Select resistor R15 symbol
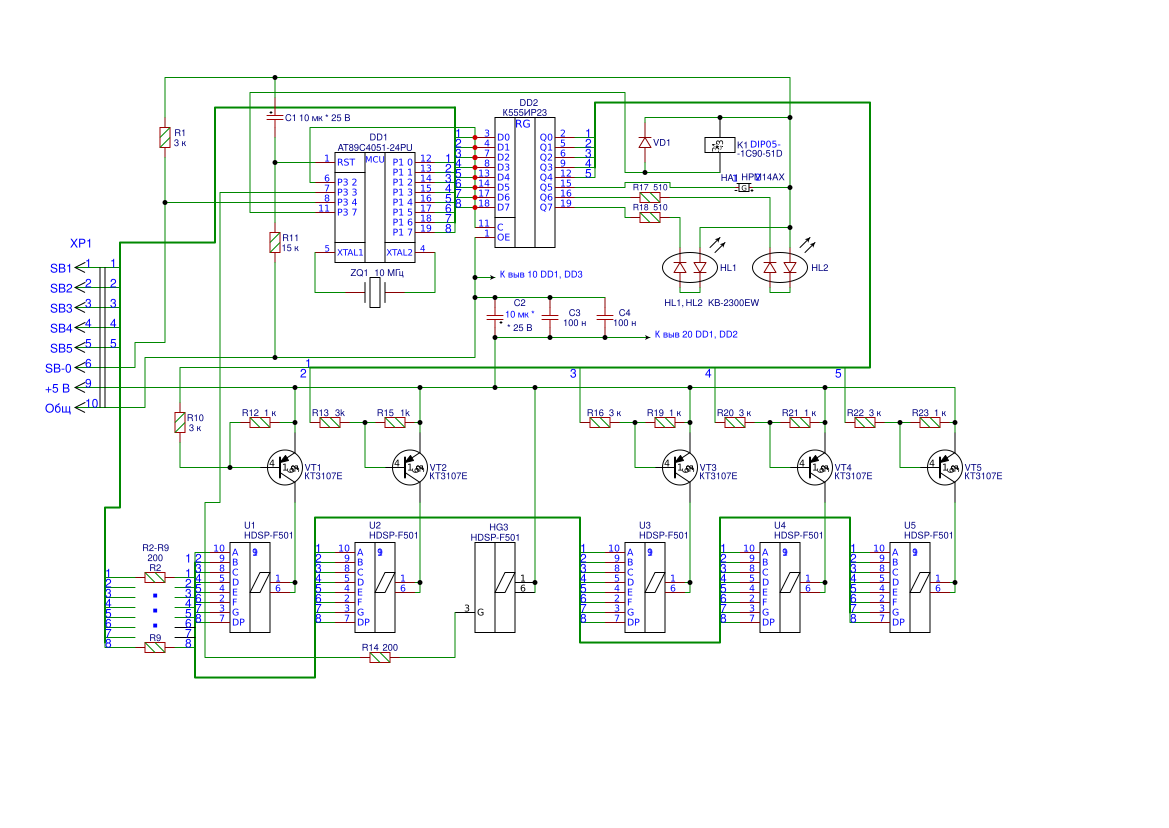The image size is (1169, 828). click(395, 423)
